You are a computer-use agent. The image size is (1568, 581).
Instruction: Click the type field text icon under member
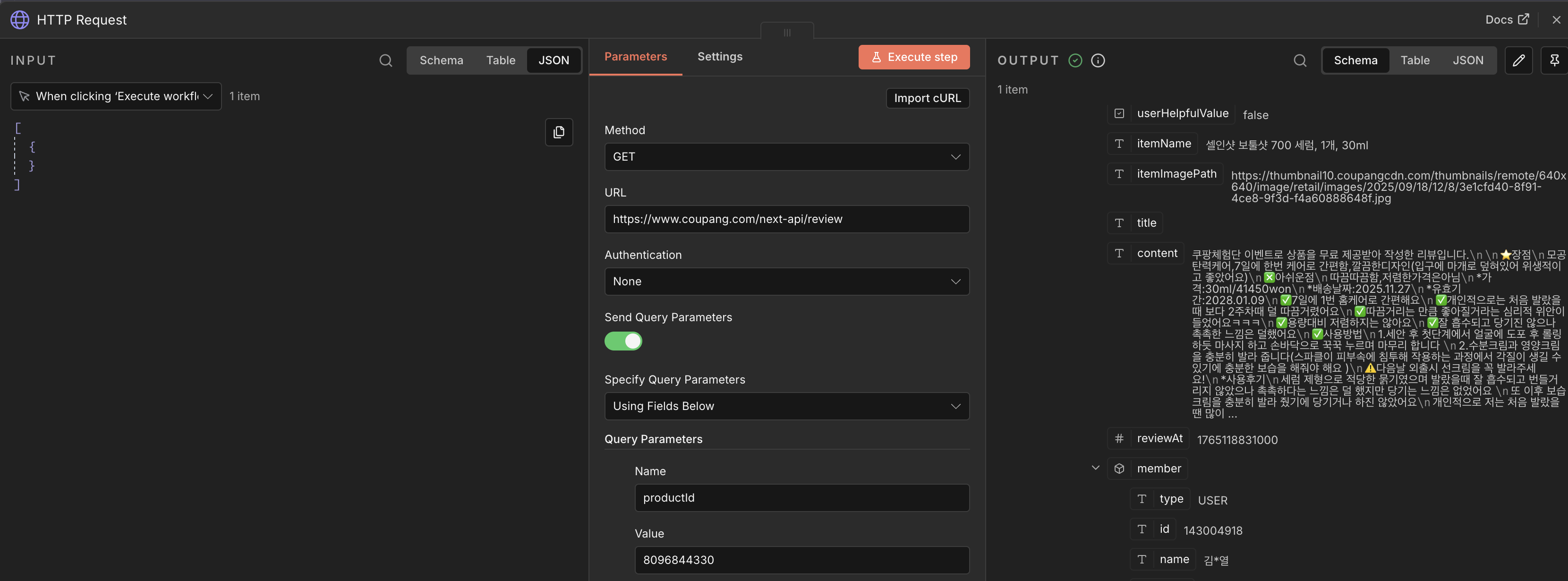(1142, 499)
